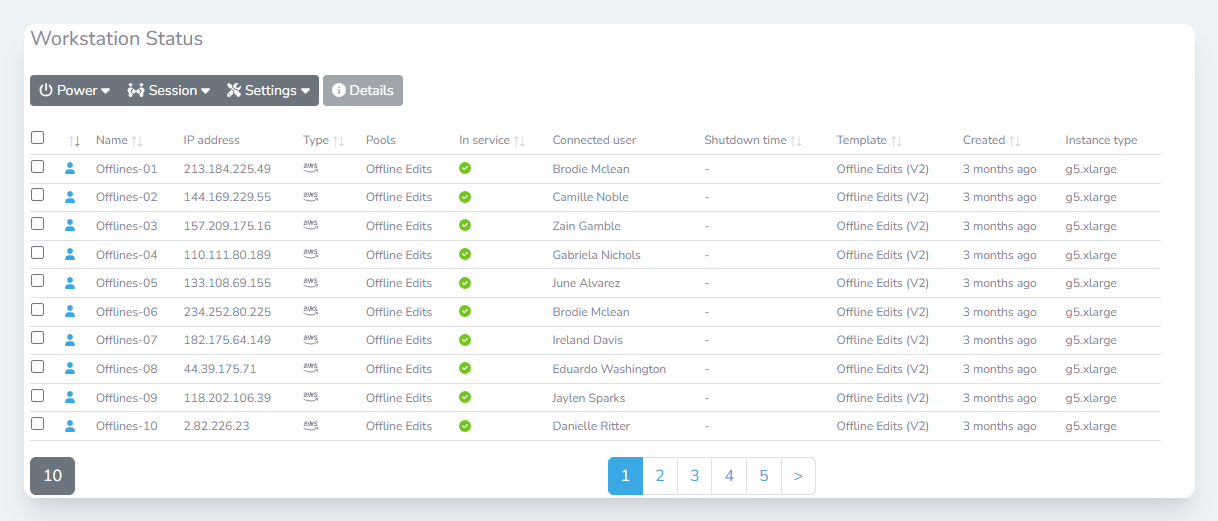The image size is (1218, 521).
Task: Click green in-service status icon for Offlines-05
Action: coord(465,283)
